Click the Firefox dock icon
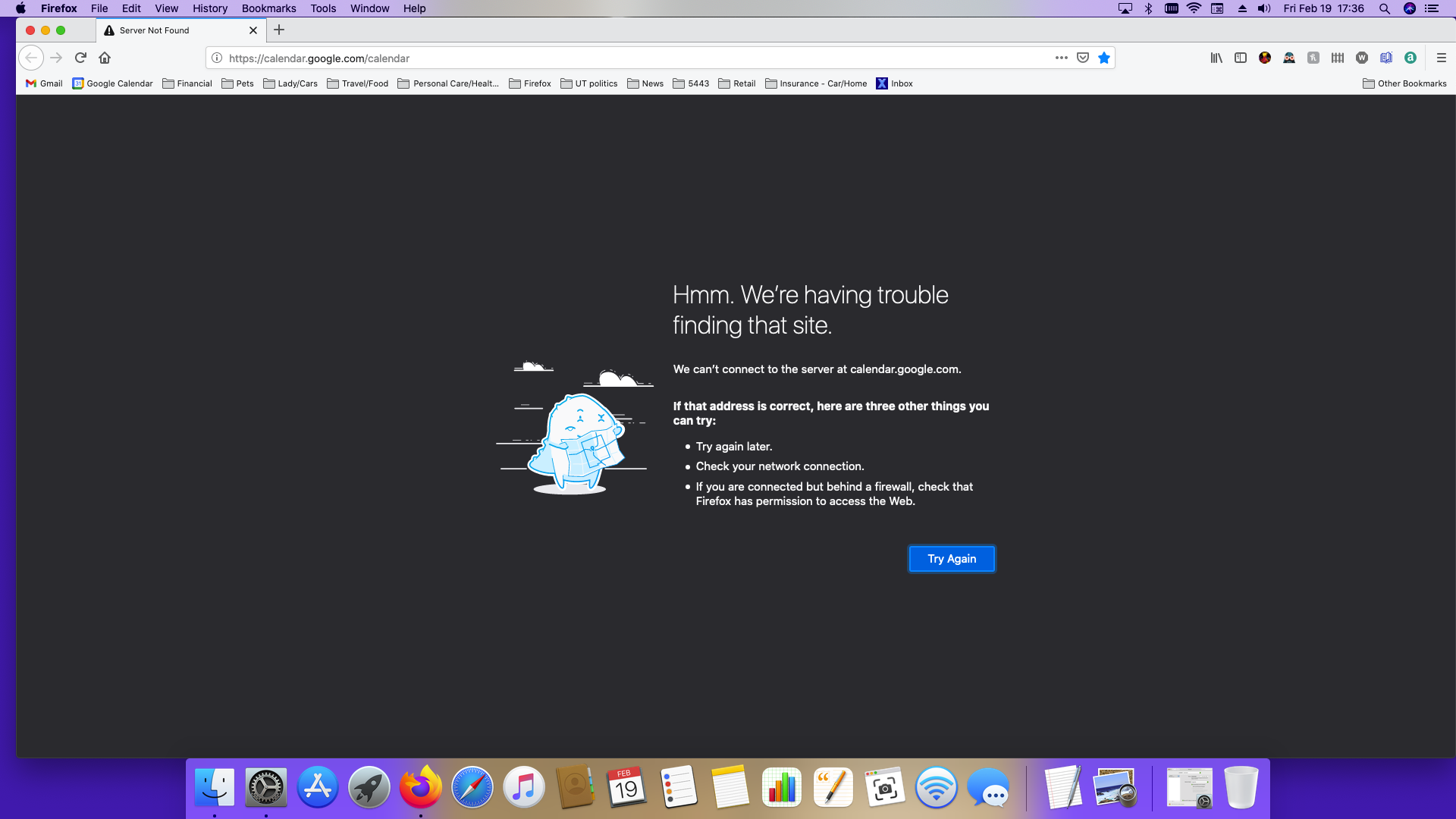 click(421, 787)
